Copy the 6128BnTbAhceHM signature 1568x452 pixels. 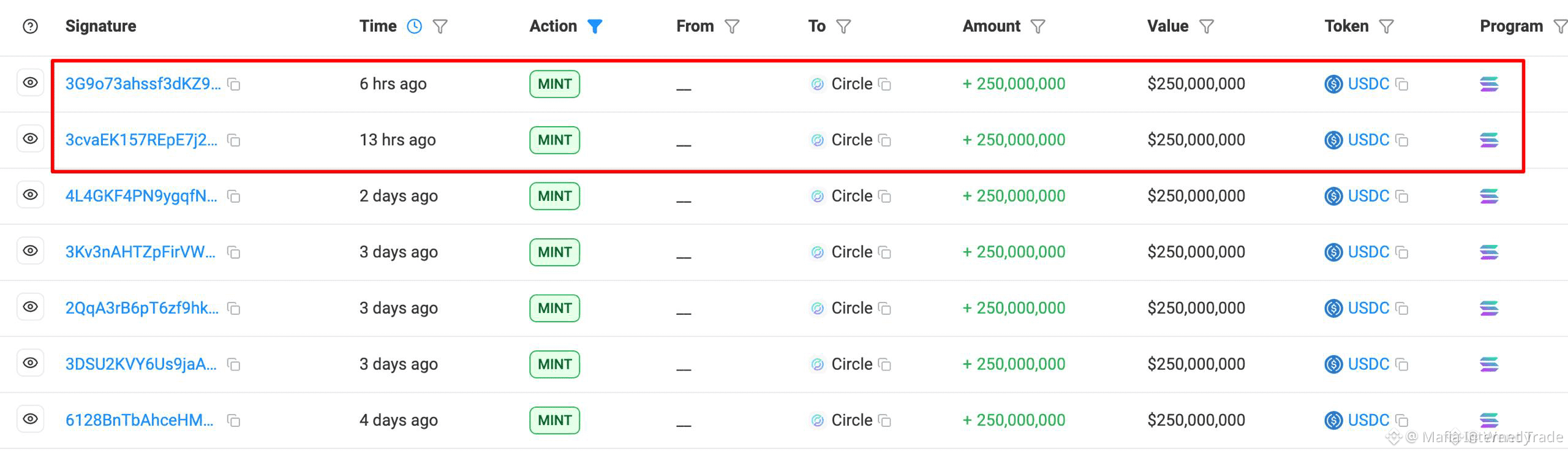pos(233,421)
